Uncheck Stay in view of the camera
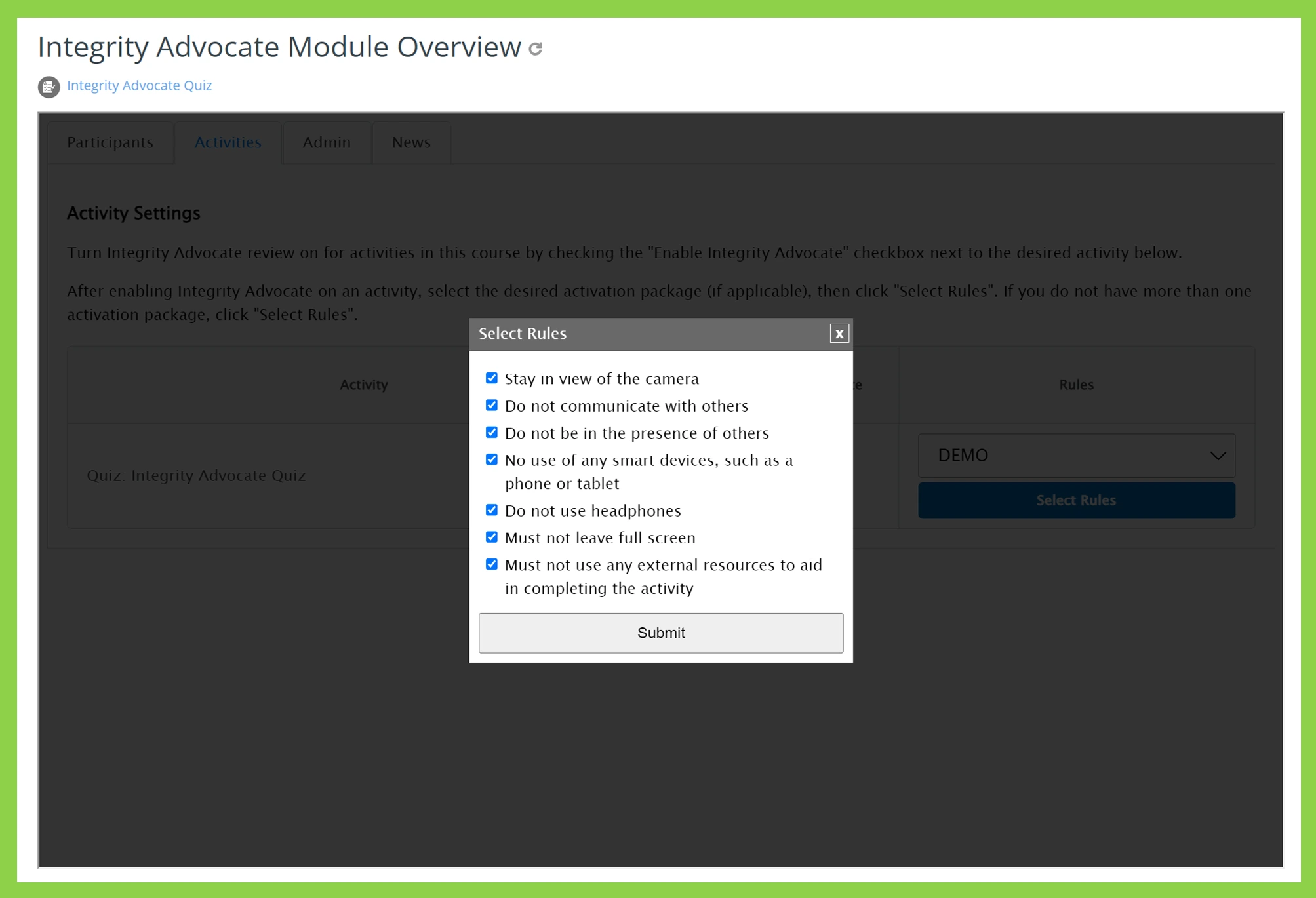The height and width of the screenshot is (898, 1316). [492, 378]
